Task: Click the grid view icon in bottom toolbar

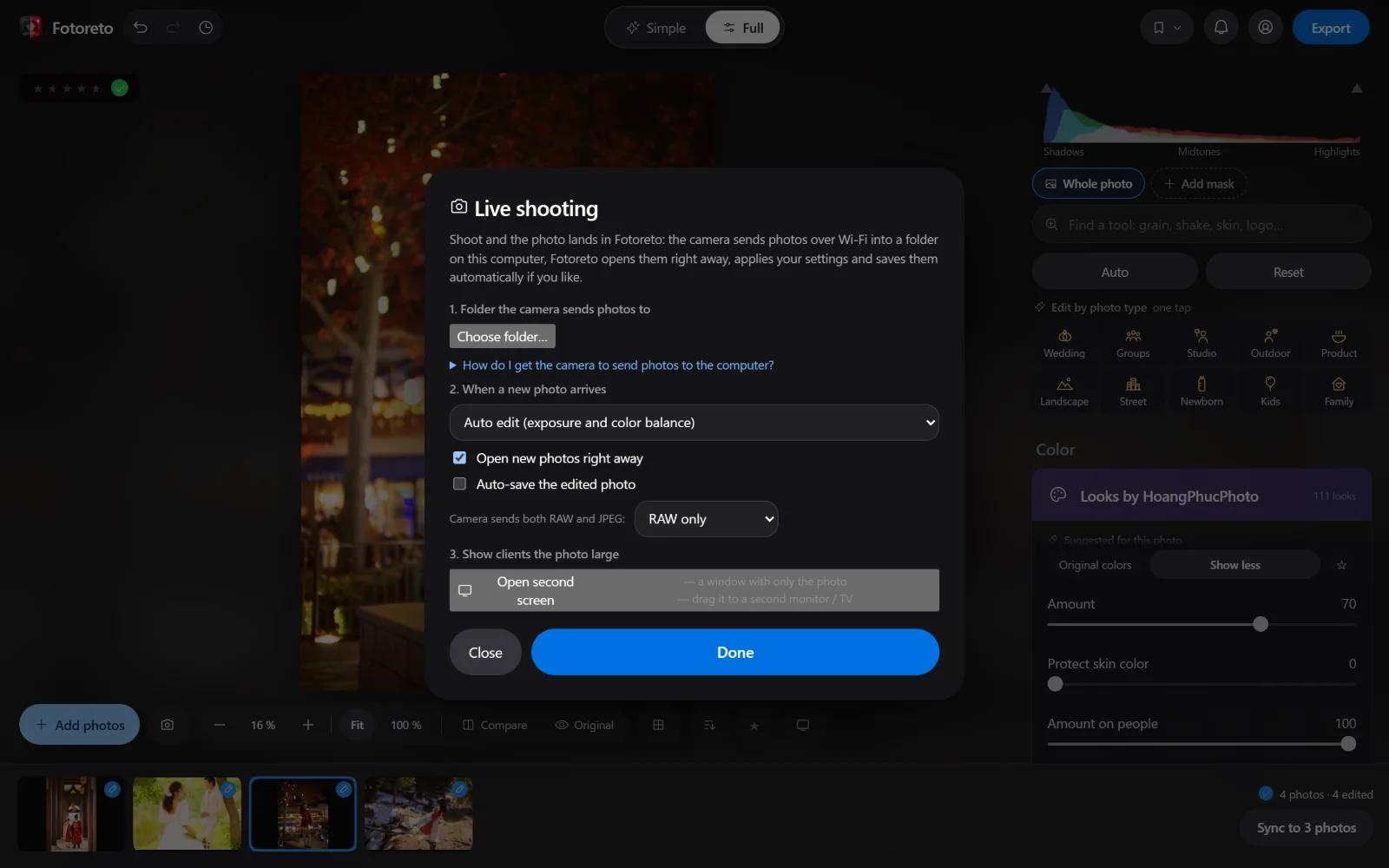Action: point(658,725)
